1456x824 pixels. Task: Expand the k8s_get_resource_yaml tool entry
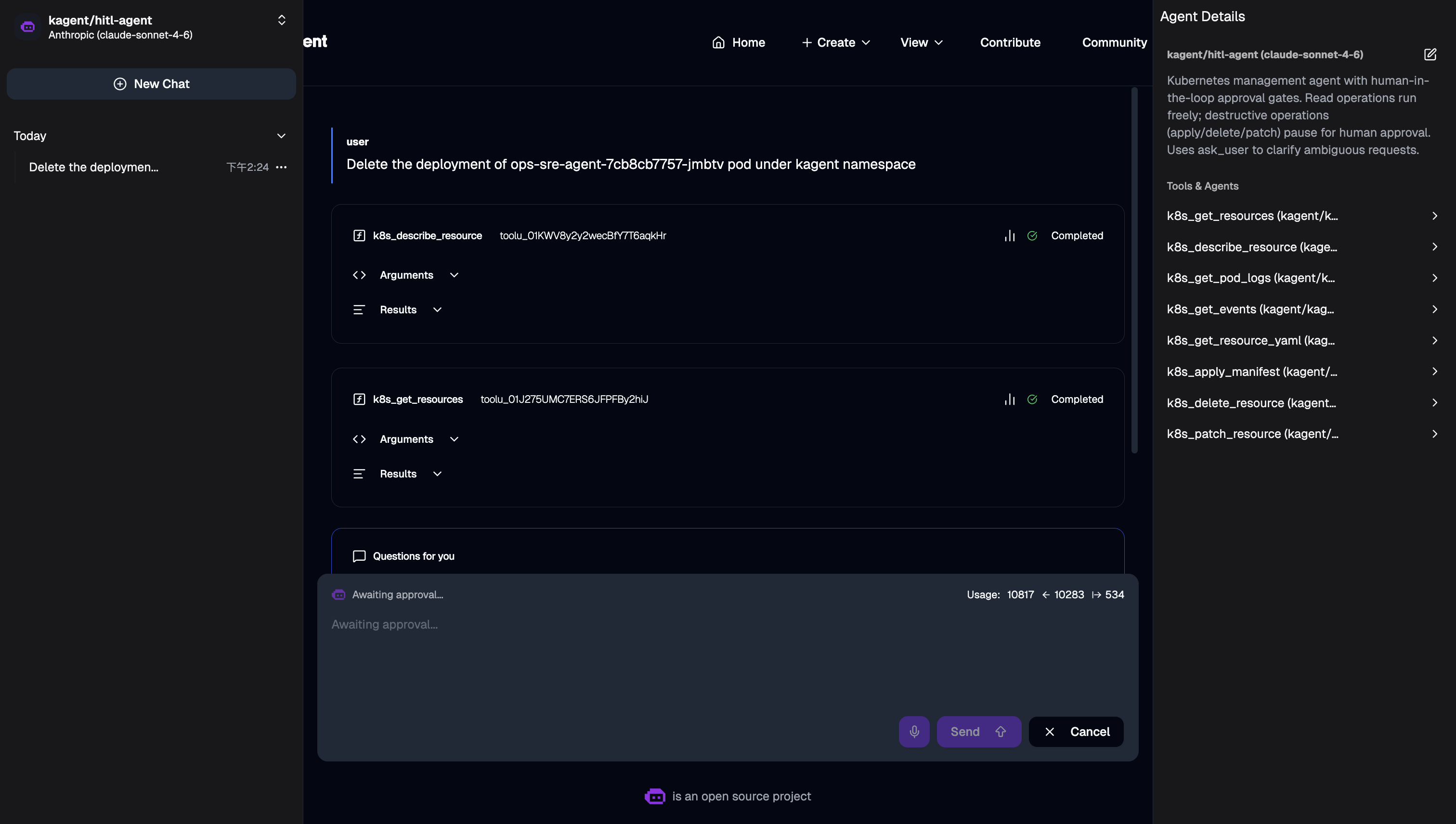pos(1302,340)
